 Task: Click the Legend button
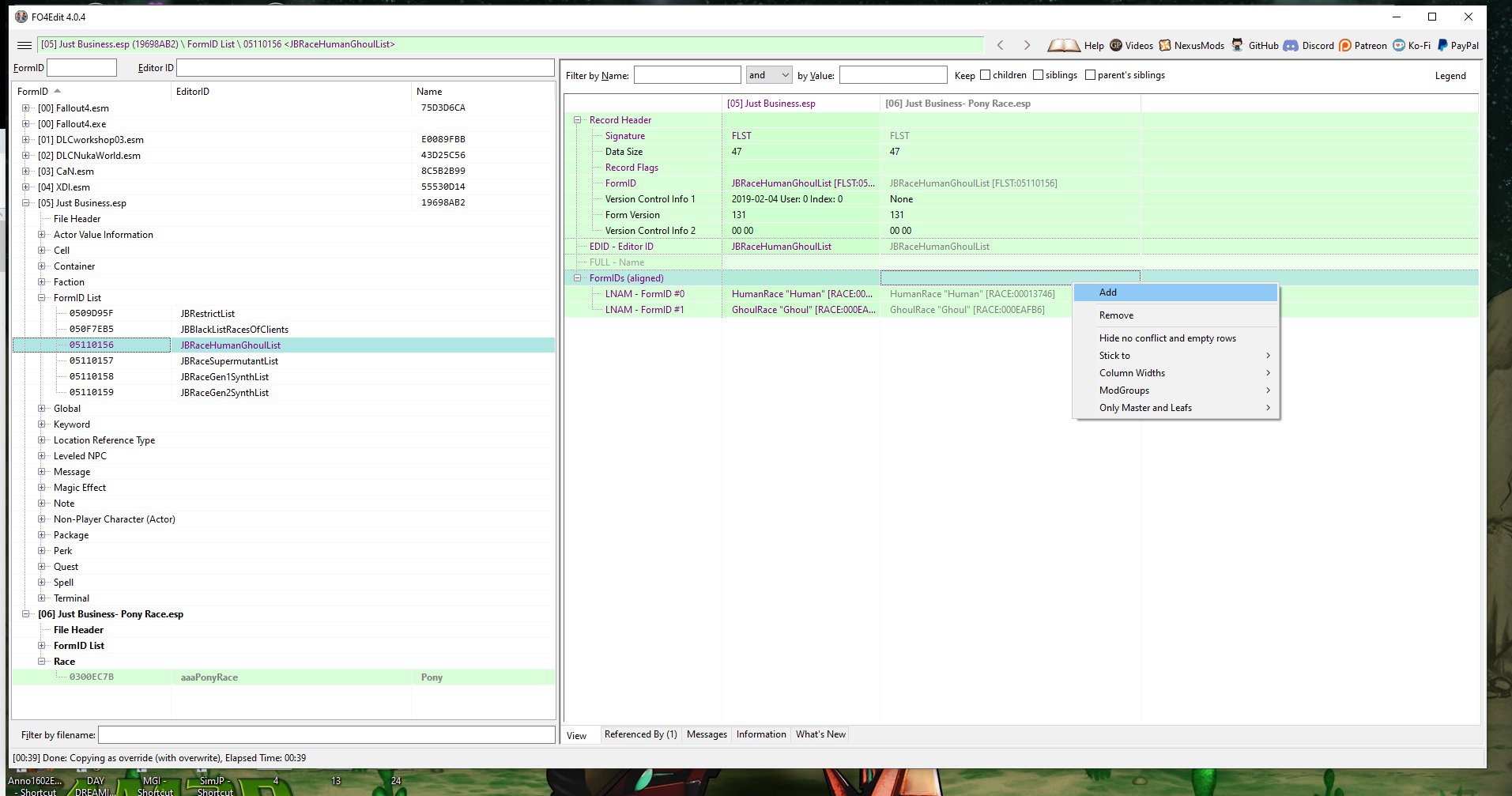1450,76
